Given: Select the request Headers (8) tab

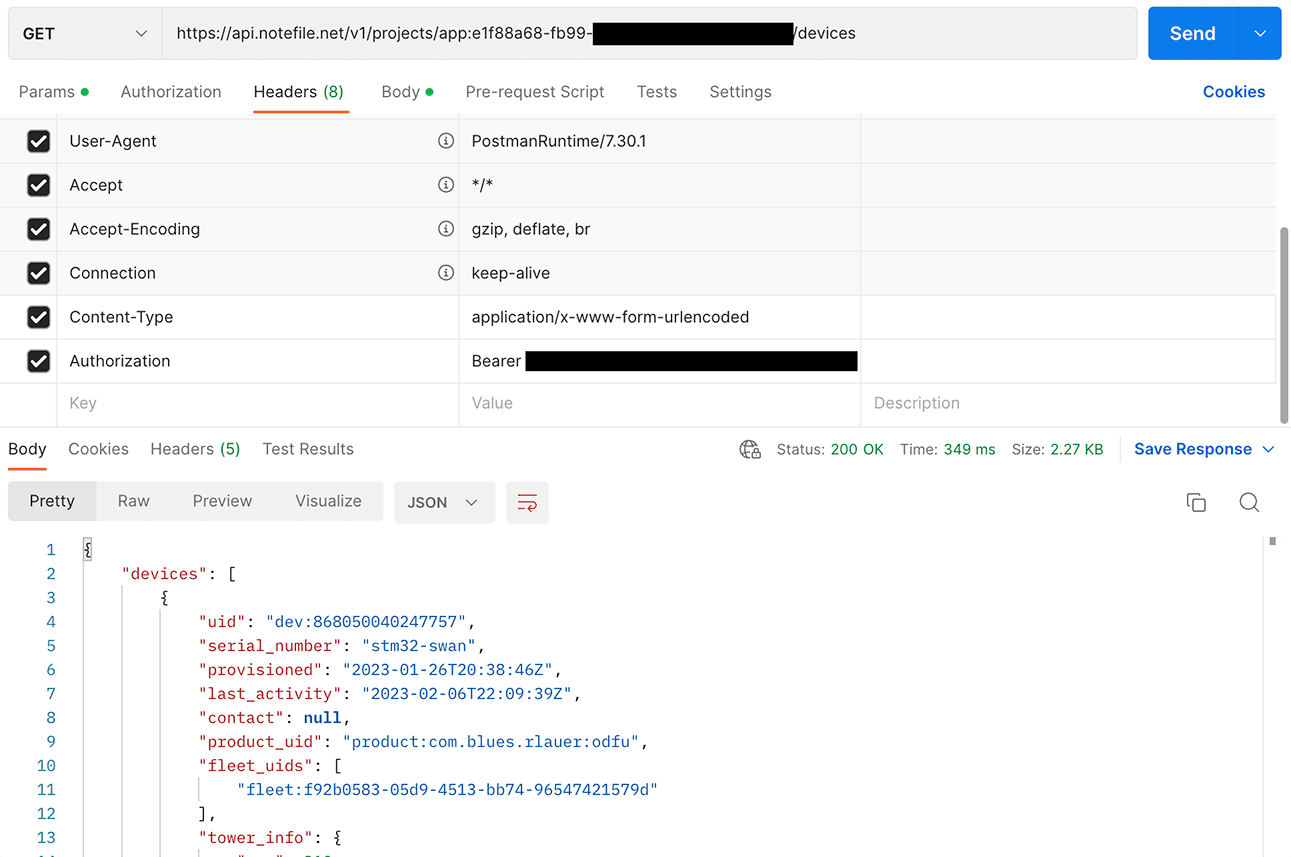Looking at the screenshot, I should [299, 92].
